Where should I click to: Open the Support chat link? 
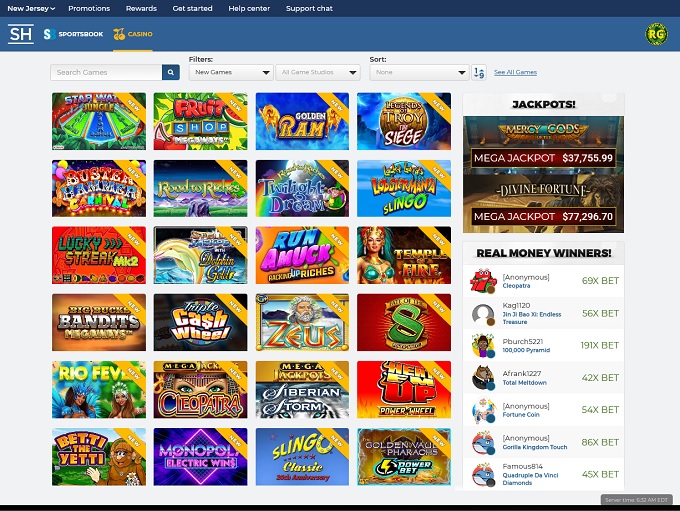click(309, 8)
